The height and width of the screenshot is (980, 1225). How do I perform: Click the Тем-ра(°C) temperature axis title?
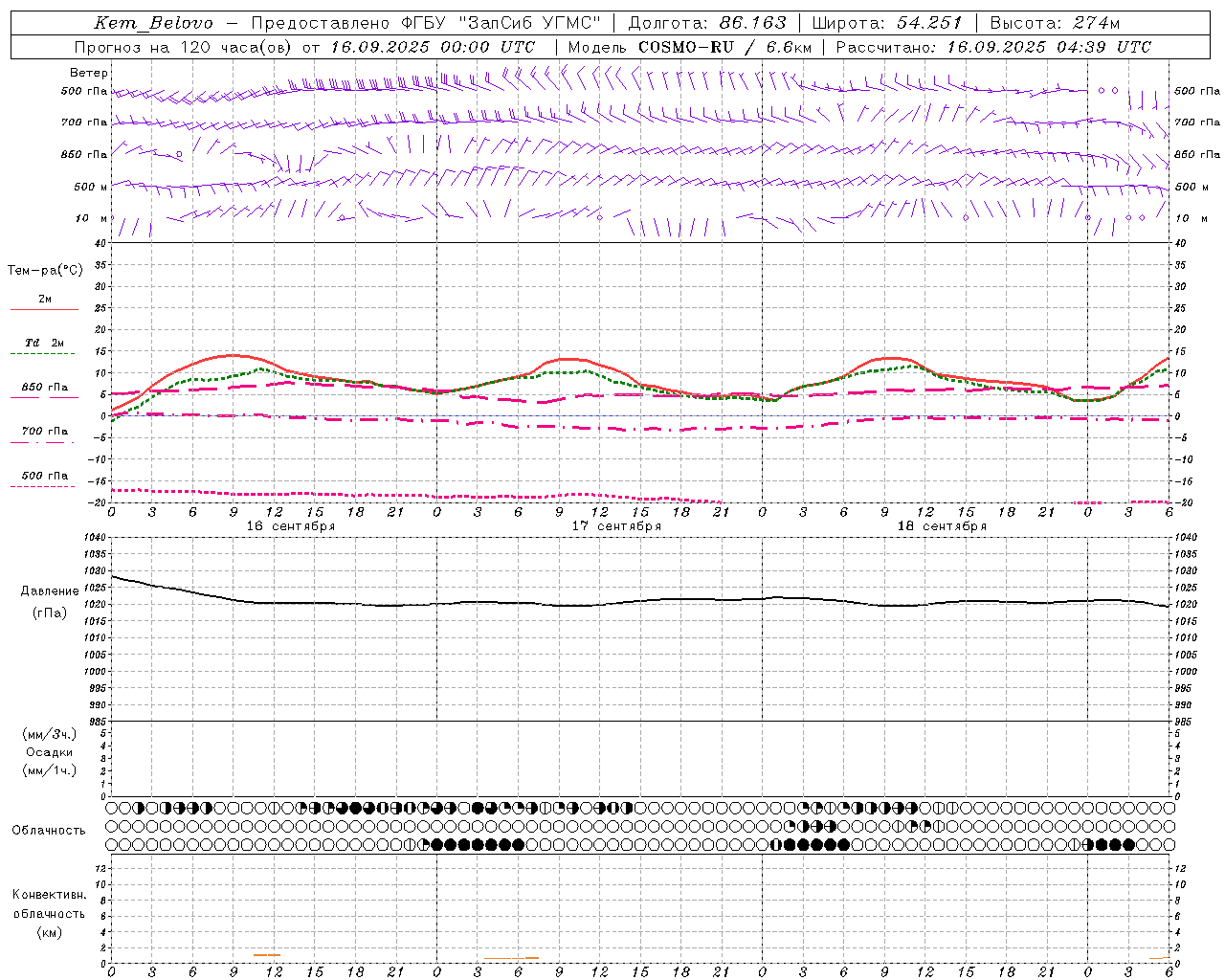45,271
